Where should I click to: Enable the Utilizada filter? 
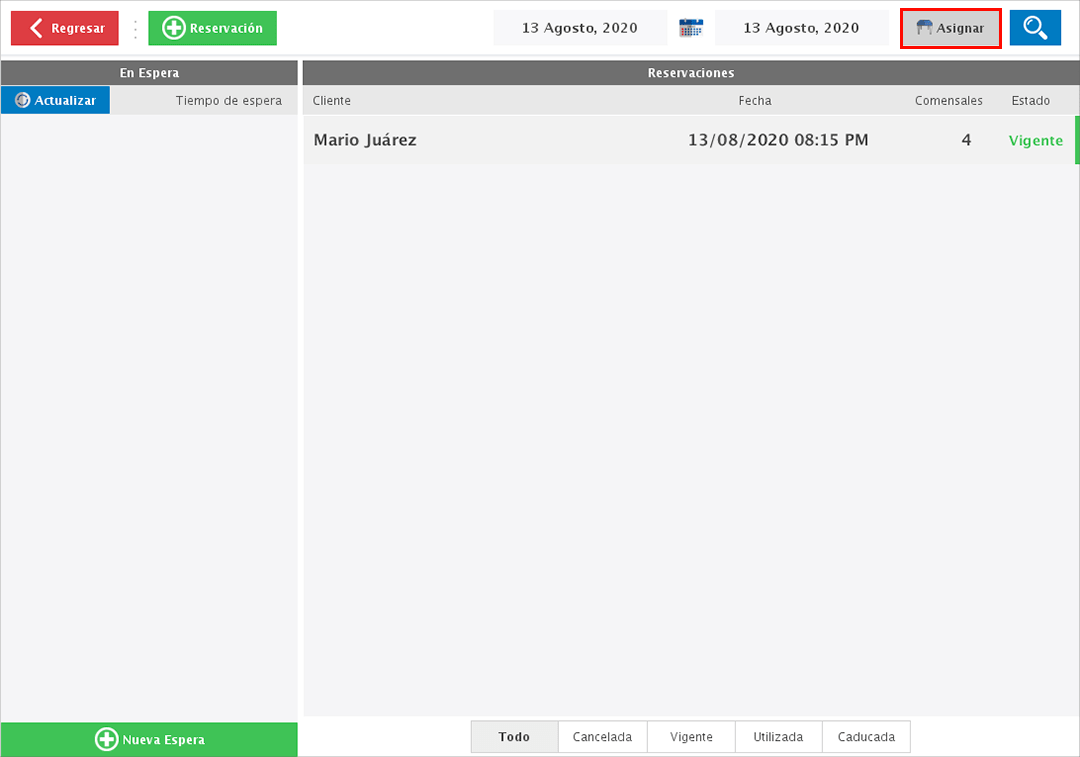(x=778, y=736)
